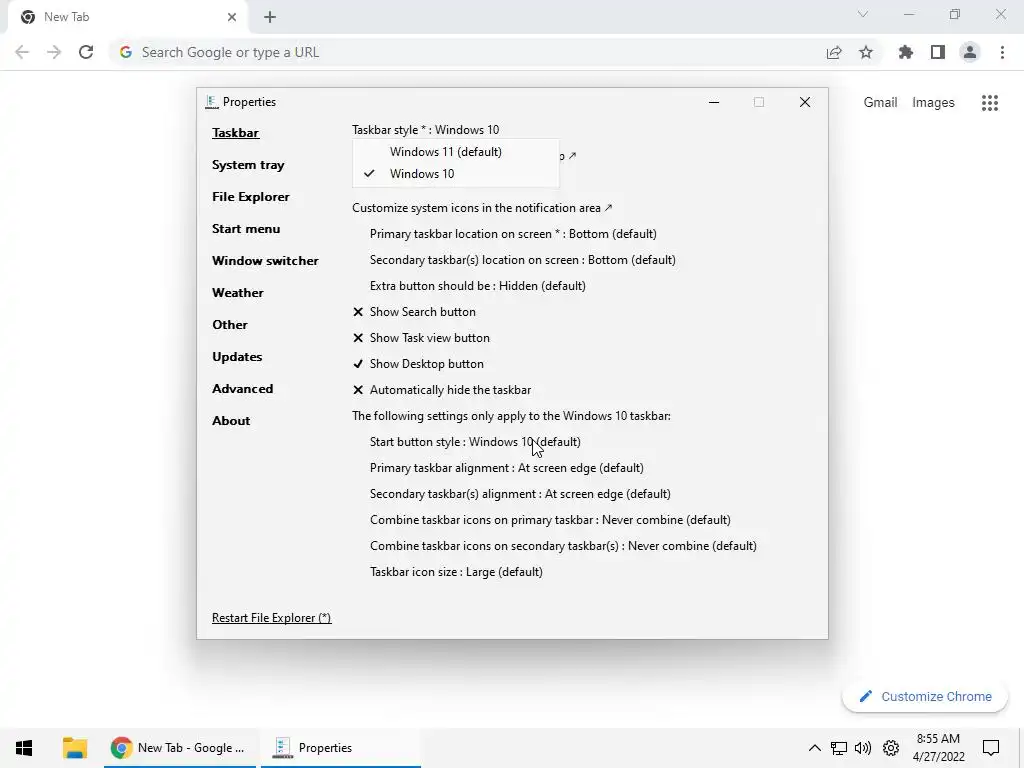Image resolution: width=1024 pixels, height=768 pixels.
Task: Change Combine icons on primary taskbar
Action: click(550, 520)
